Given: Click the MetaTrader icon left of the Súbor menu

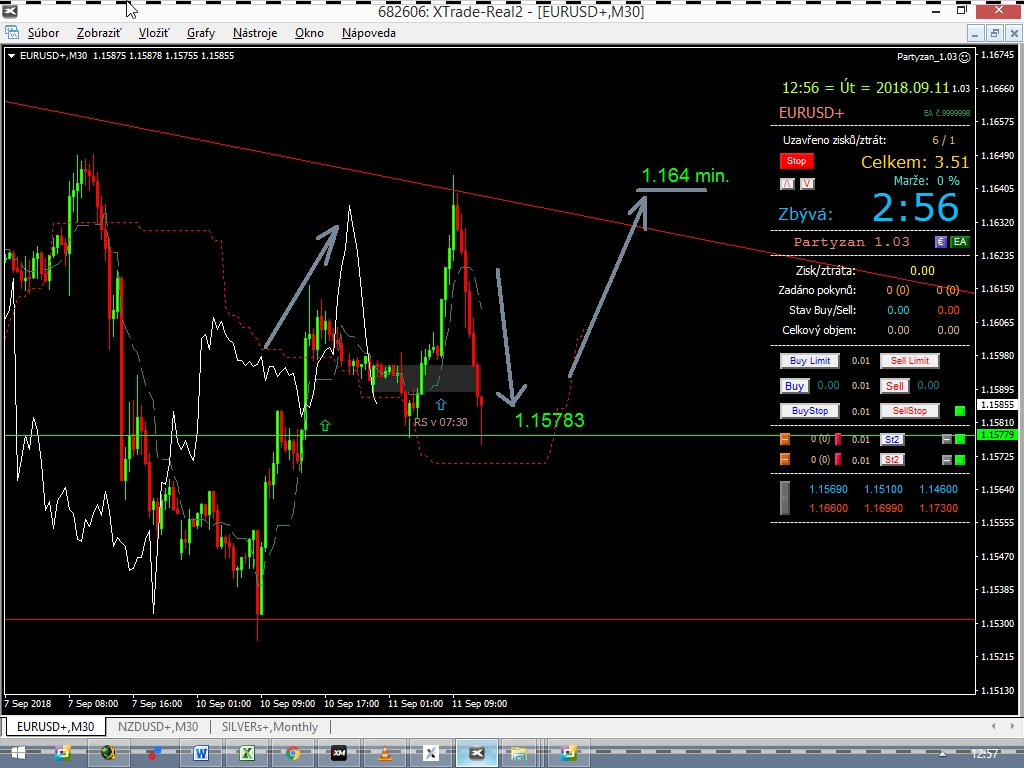Looking at the screenshot, I should point(12,33).
